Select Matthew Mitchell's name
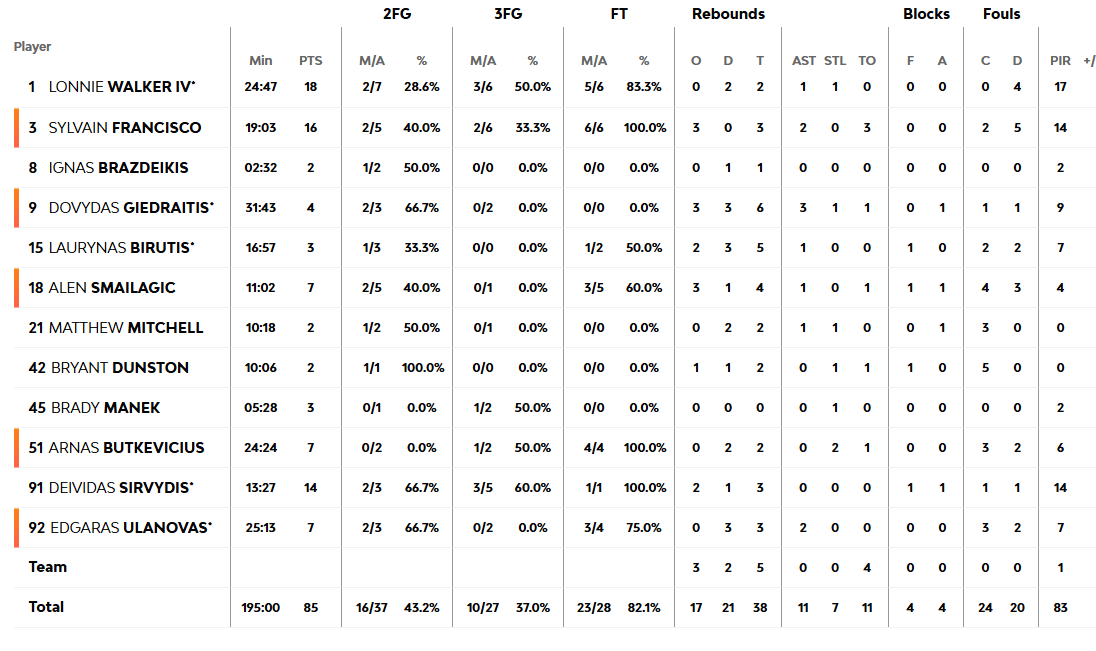This screenshot has width=1096, height=651. (125, 327)
